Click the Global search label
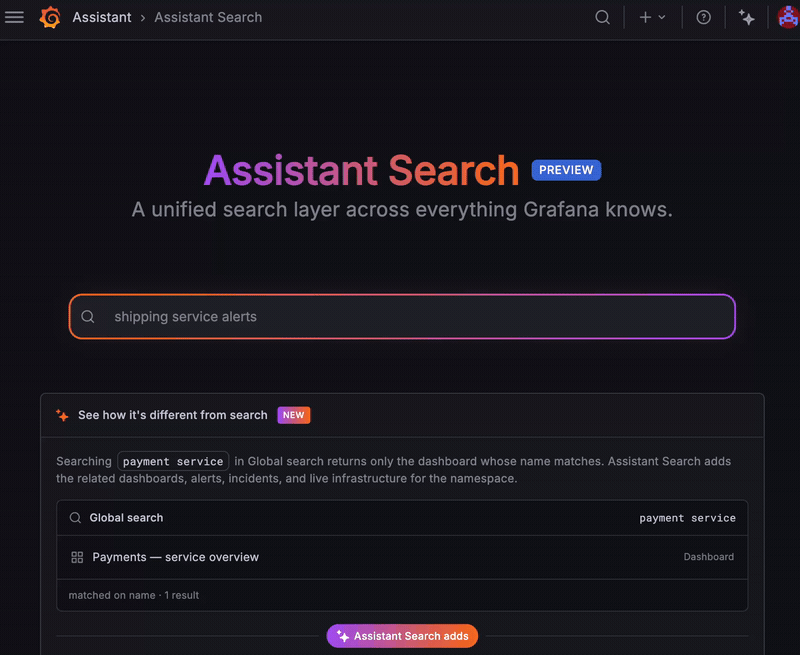 [126, 518]
